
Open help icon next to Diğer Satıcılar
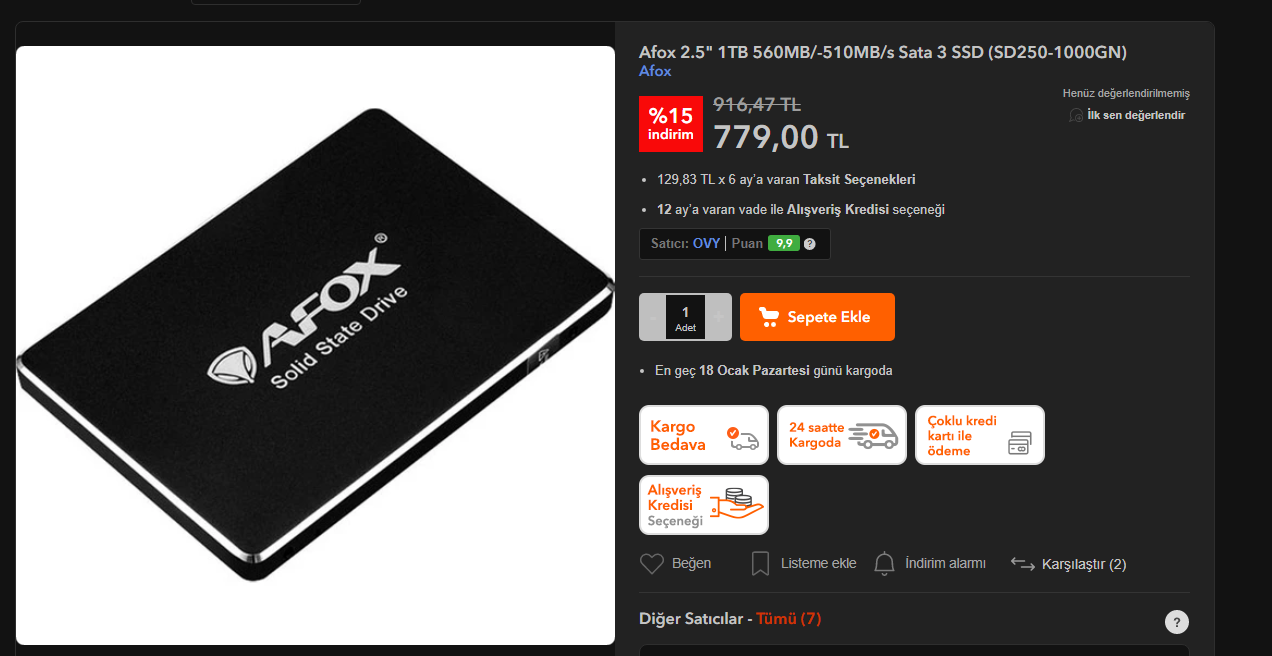pos(1177,621)
